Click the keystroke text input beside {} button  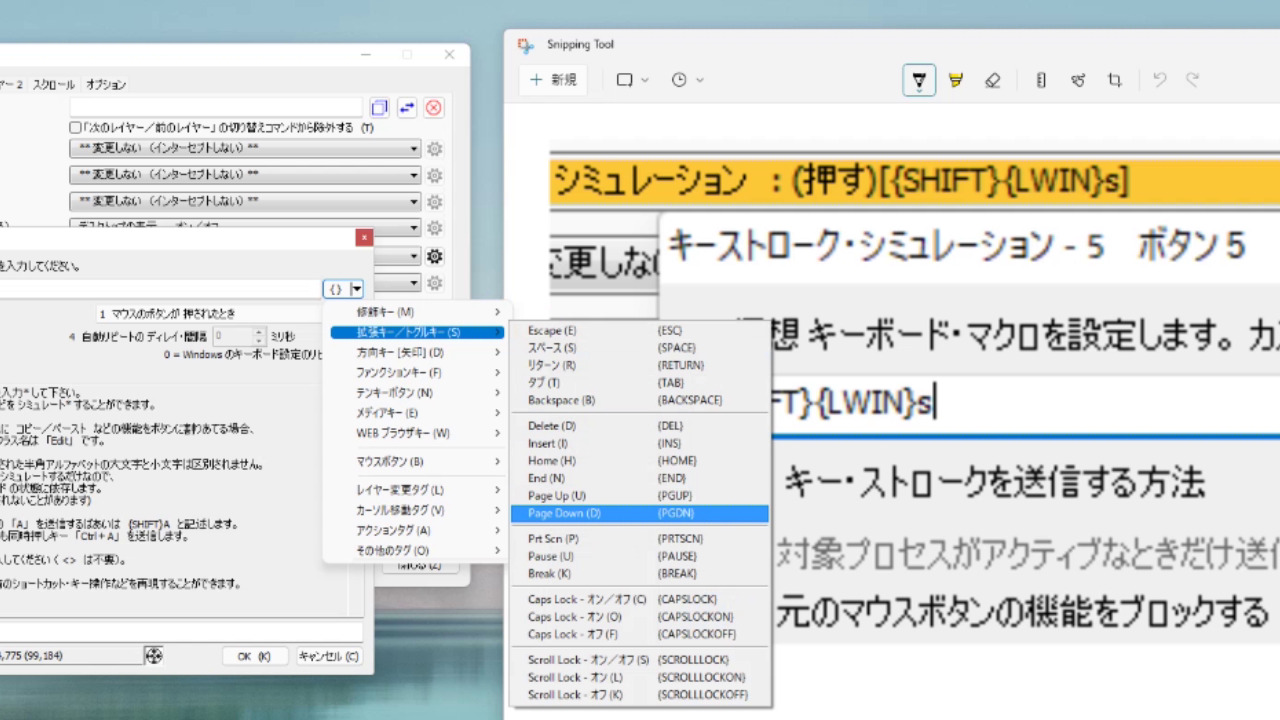click(160, 289)
